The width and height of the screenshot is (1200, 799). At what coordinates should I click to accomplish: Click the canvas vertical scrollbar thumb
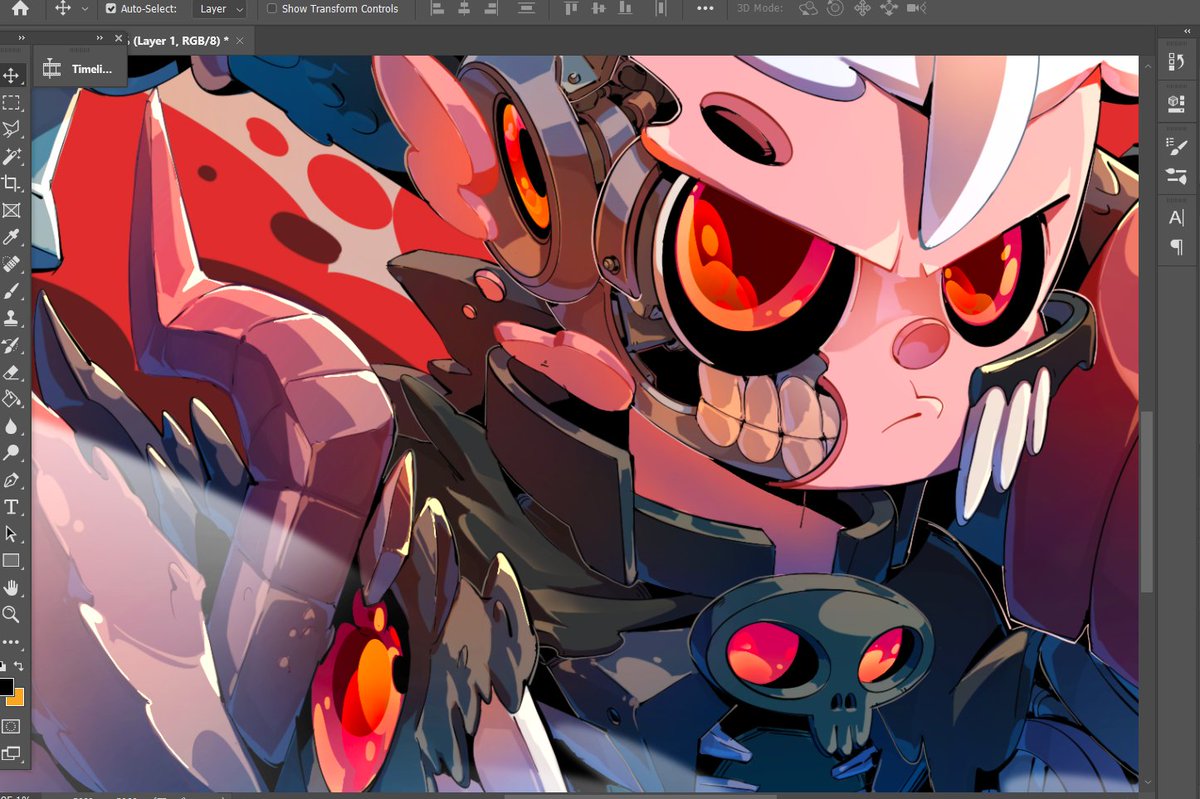point(1148,502)
